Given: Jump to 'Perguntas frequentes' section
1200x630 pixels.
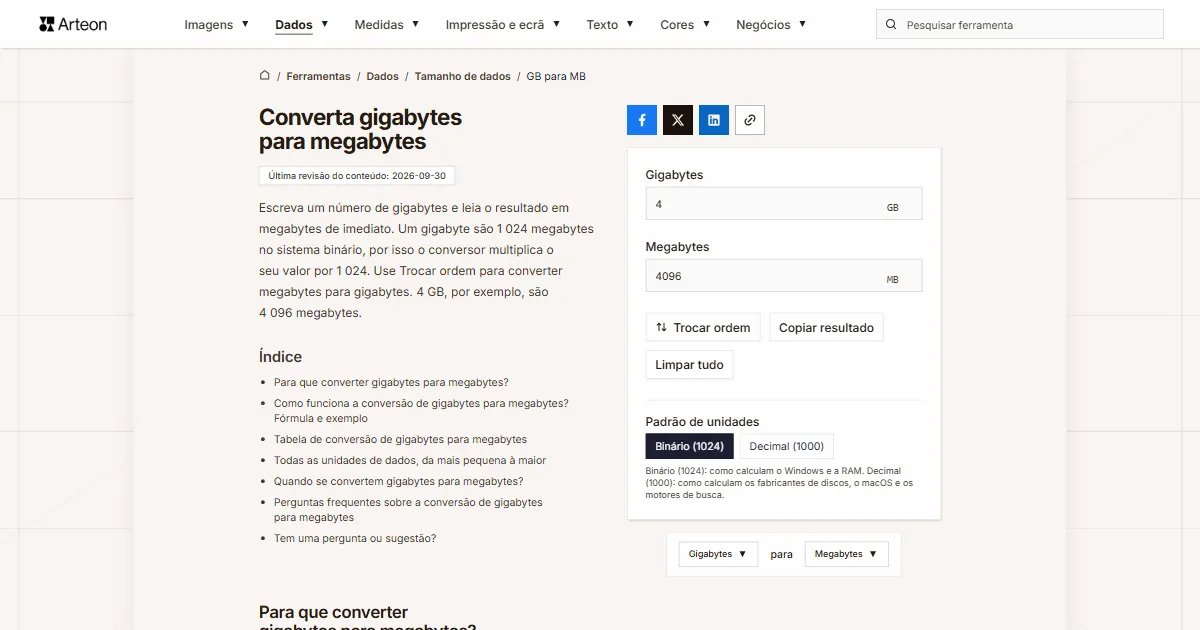Looking at the screenshot, I should tap(408, 510).
